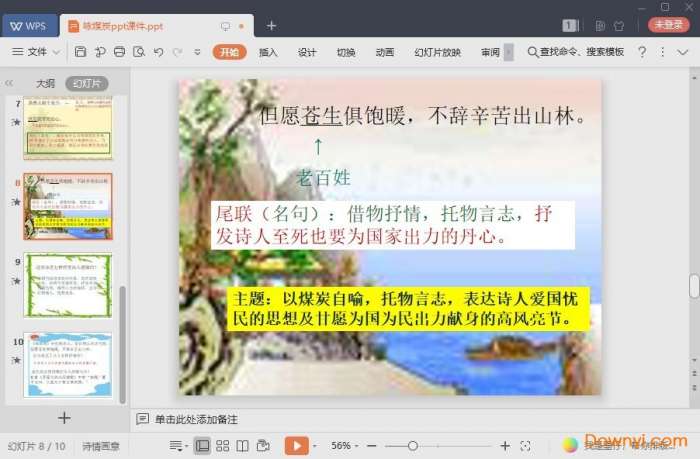This screenshot has height=459, width=700.
Task: Click the 诗情画意 theme label
Action: tap(101, 446)
